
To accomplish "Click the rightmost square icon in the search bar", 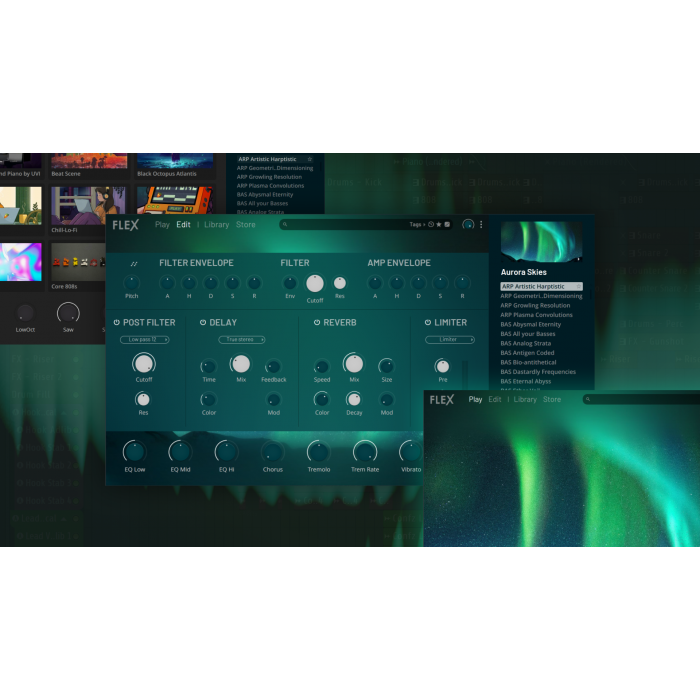I will (x=447, y=225).
